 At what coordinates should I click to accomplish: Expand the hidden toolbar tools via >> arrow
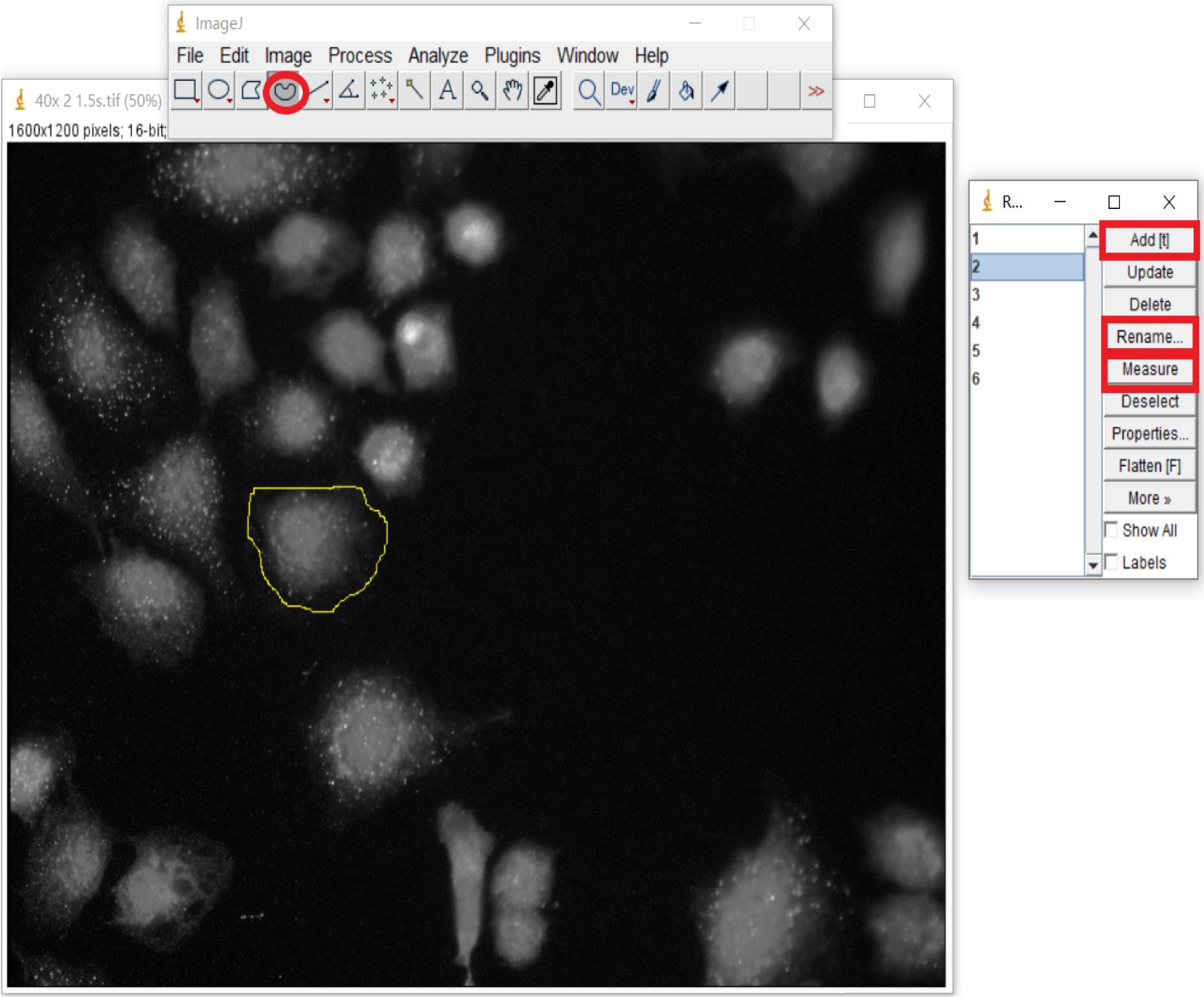pos(816,91)
